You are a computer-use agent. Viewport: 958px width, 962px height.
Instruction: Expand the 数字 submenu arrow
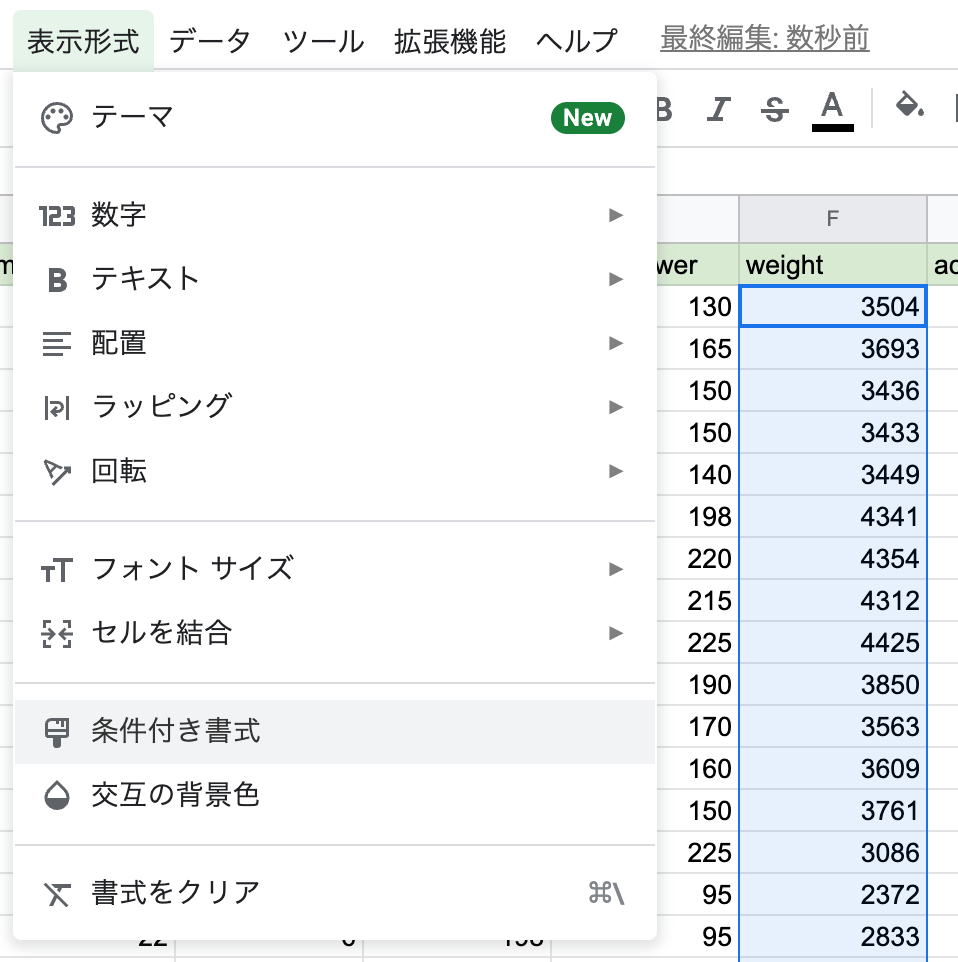tap(616, 215)
